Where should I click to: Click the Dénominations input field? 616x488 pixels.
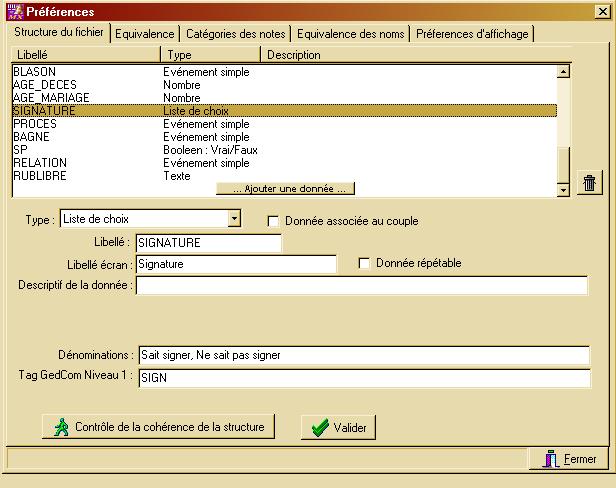[364, 355]
